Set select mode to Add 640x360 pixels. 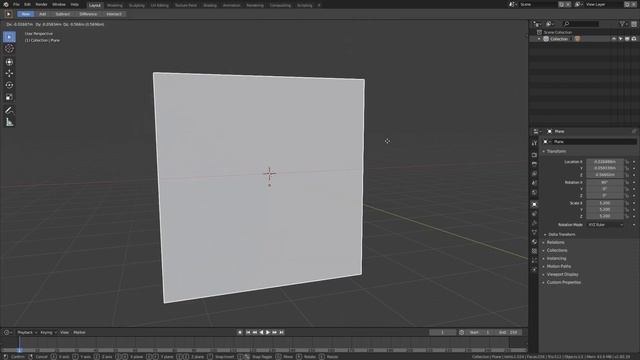point(42,14)
